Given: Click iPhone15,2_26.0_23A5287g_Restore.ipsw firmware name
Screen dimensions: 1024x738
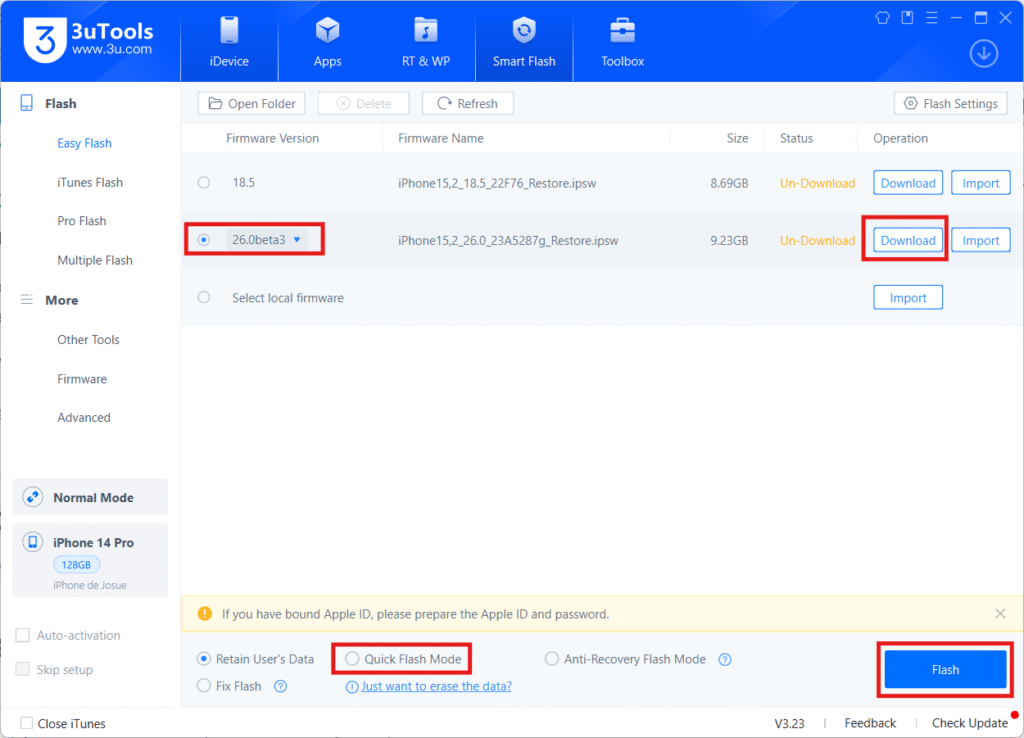Looking at the screenshot, I should tap(508, 240).
